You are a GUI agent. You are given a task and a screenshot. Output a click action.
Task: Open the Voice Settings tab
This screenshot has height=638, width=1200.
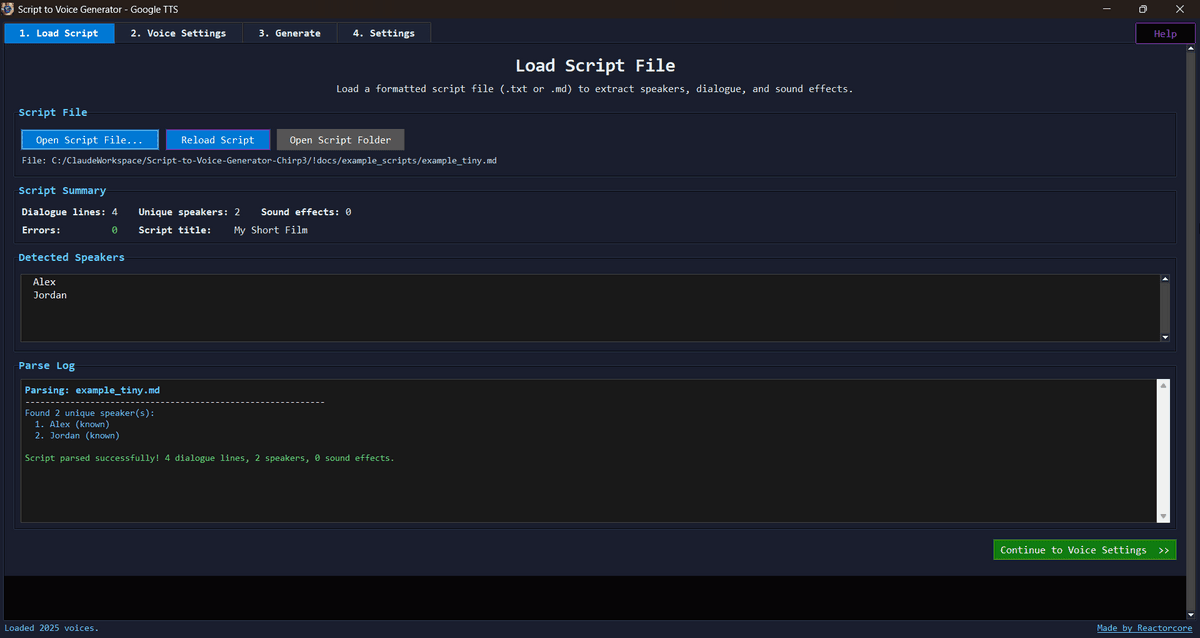point(178,33)
